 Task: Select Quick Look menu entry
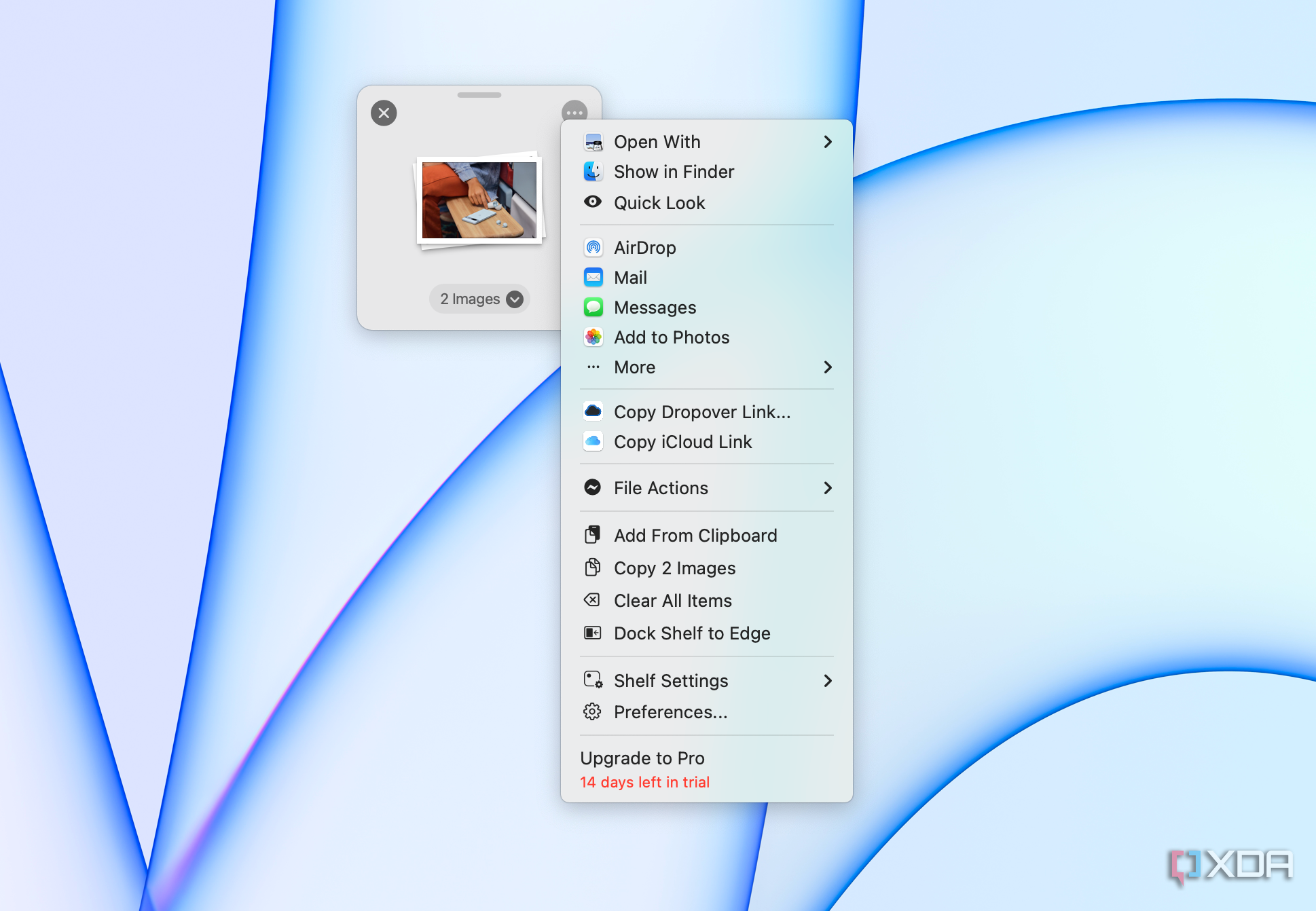tap(707, 203)
